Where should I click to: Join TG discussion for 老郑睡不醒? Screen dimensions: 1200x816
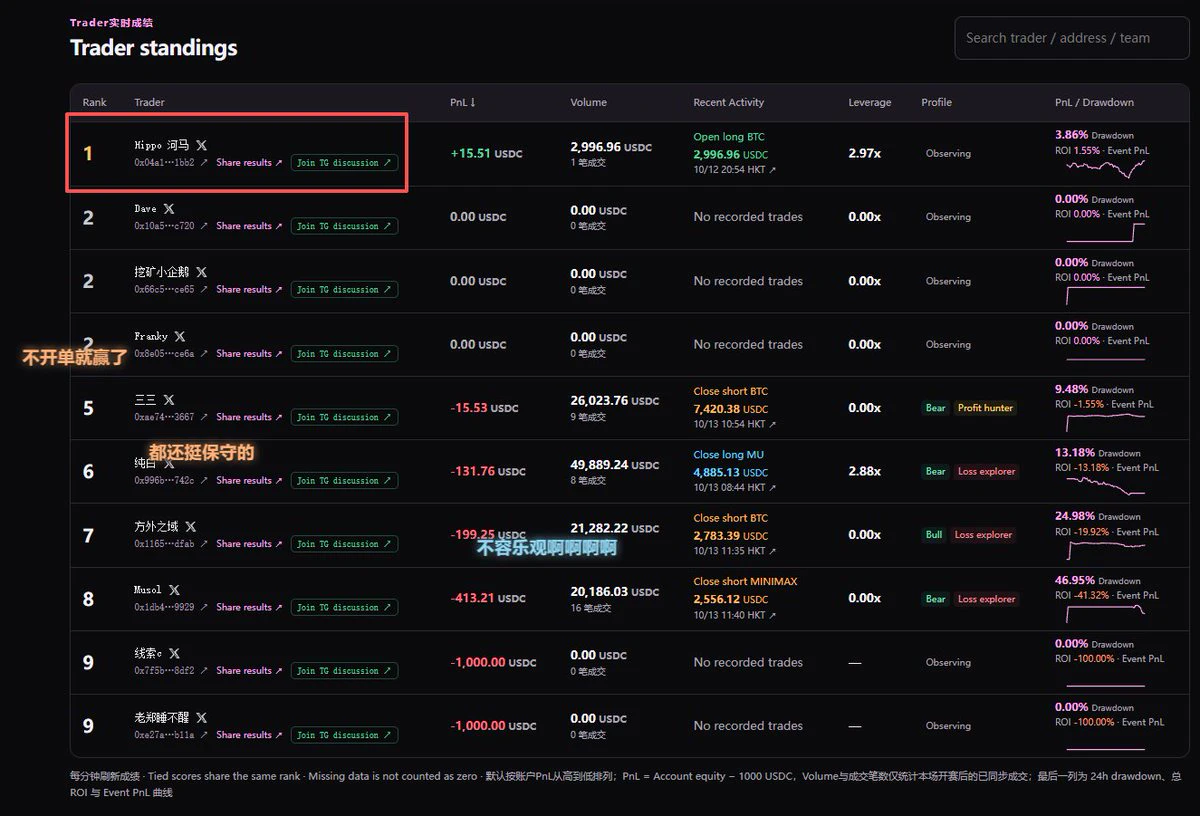(344, 735)
